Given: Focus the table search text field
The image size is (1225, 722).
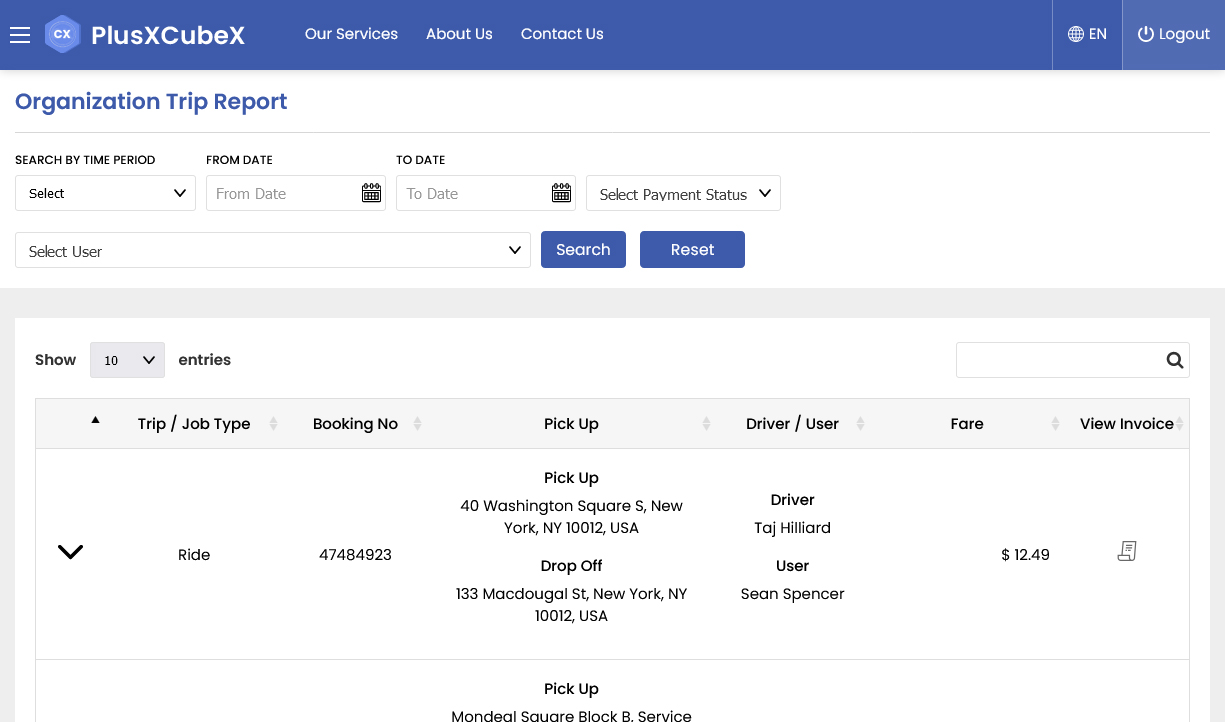Looking at the screenshot, I should pyautogui.click(x=1060, y=360).
